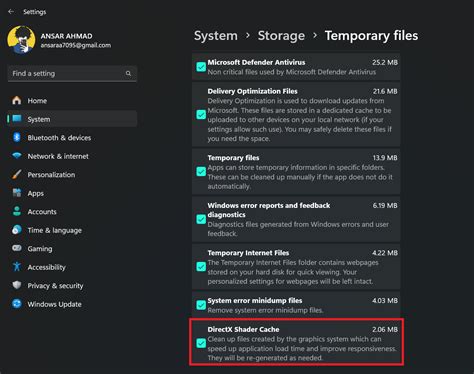Click the Windows Update sync icon
Viewport: 474px width, 374px height.
pos(17,304)
